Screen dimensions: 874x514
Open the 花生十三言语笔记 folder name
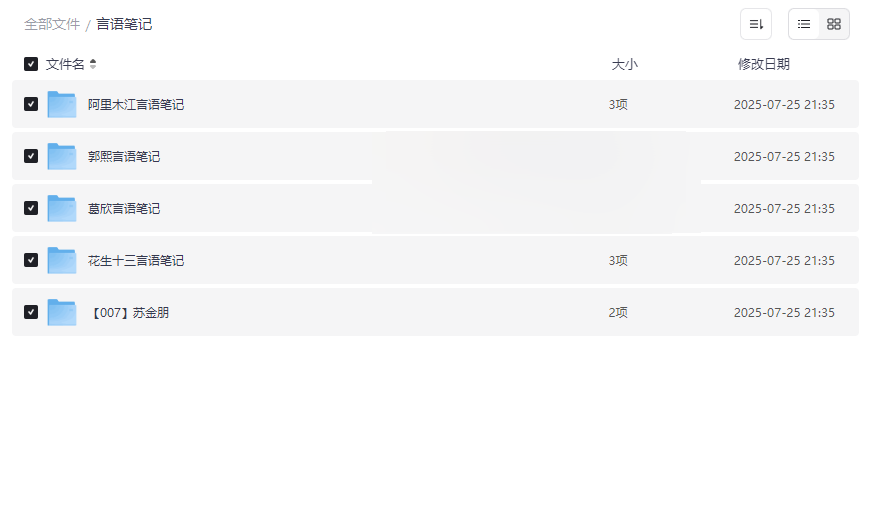click(136, 260)
